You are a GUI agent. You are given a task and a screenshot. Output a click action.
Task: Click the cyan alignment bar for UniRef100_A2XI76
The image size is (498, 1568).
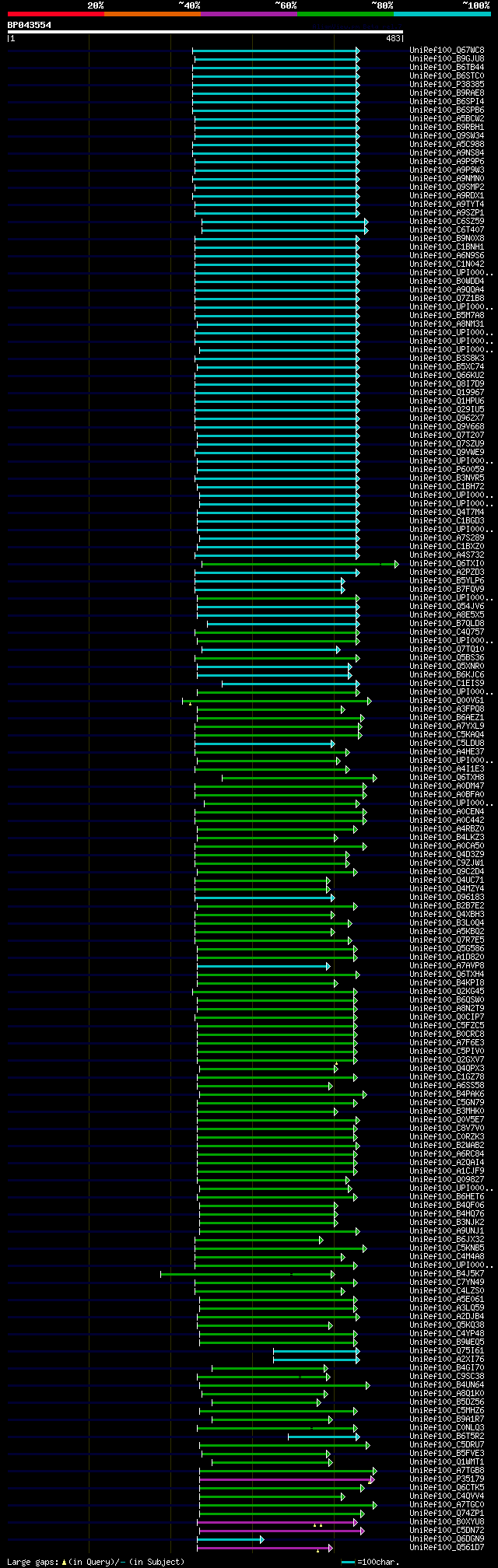(316, 1359)
